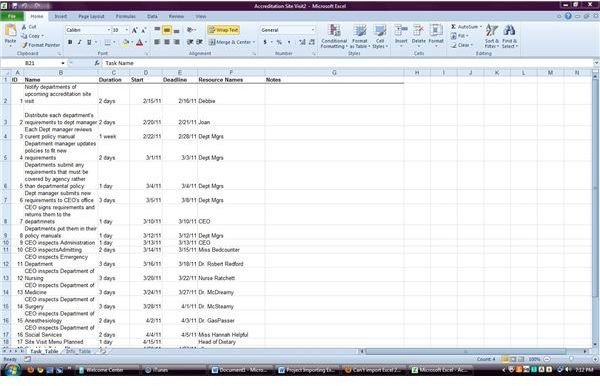Screen dimensions: 600x386
Task: Click the Insert cells icon
Action: [401, 36]
